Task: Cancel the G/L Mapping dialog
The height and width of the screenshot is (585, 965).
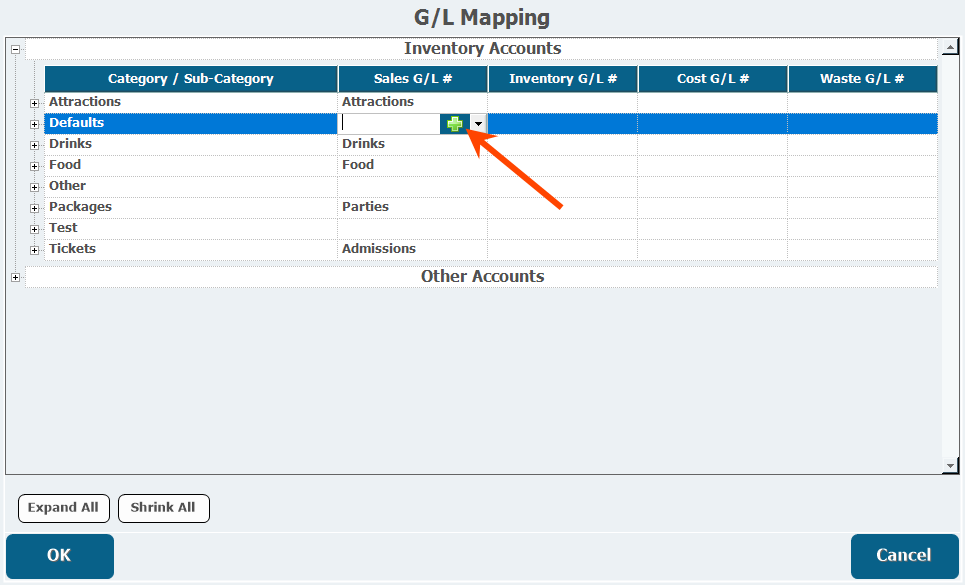Action: coord(905,556)
